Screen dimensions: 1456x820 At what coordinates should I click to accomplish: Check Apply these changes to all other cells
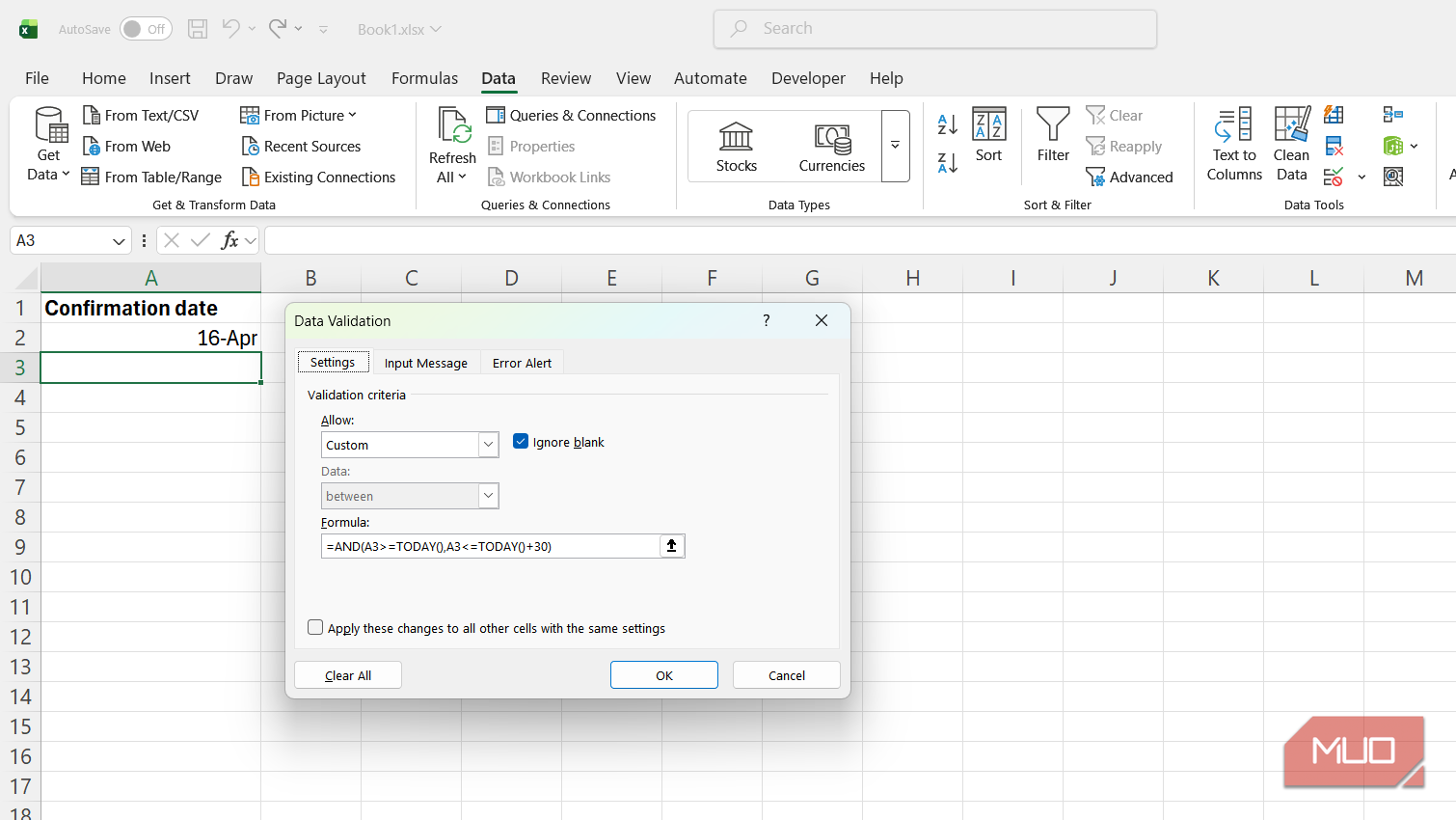click(x=315, y=627)
